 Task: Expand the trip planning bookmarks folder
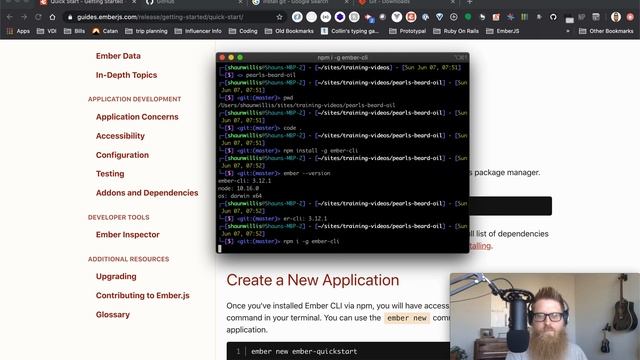tap(146, 31)
